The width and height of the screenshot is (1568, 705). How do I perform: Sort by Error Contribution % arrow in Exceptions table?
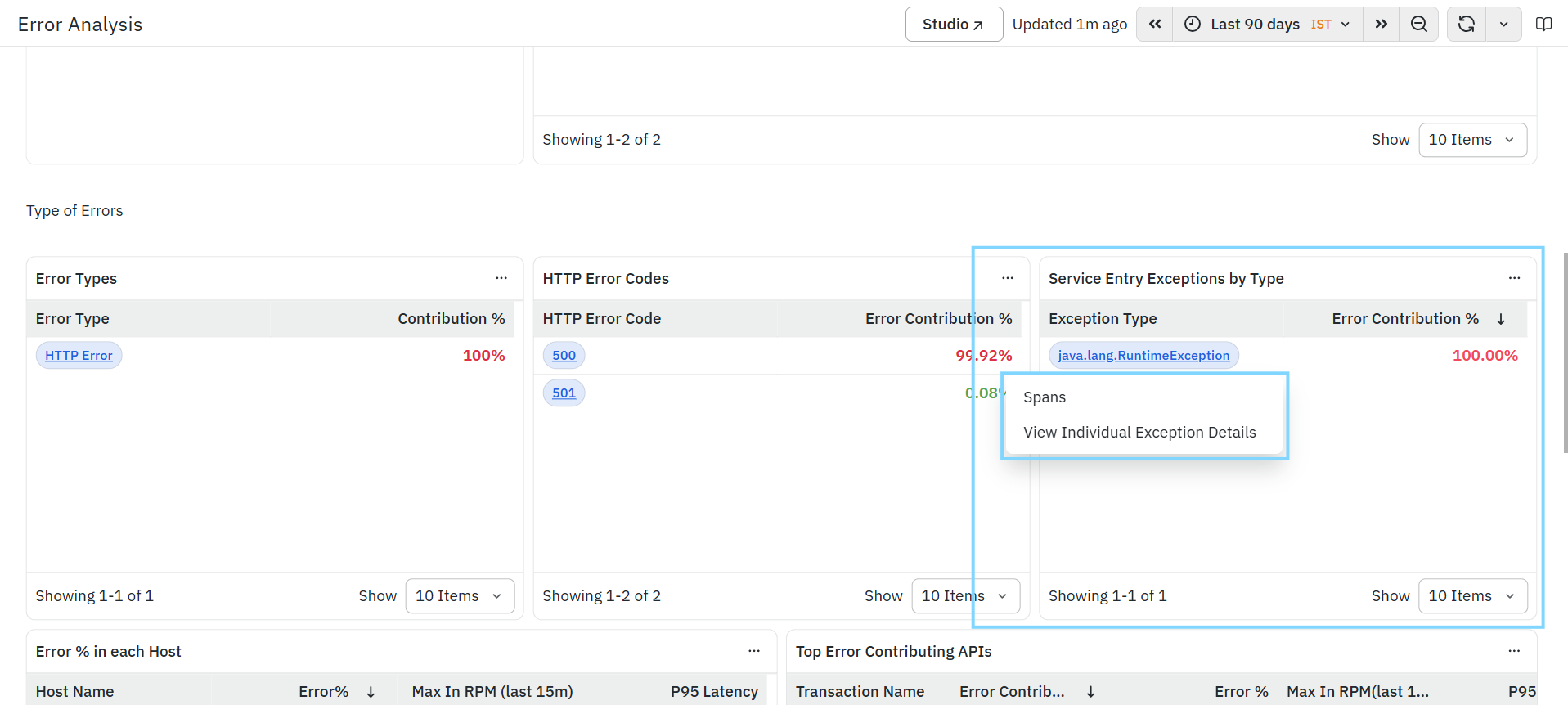1501,319
